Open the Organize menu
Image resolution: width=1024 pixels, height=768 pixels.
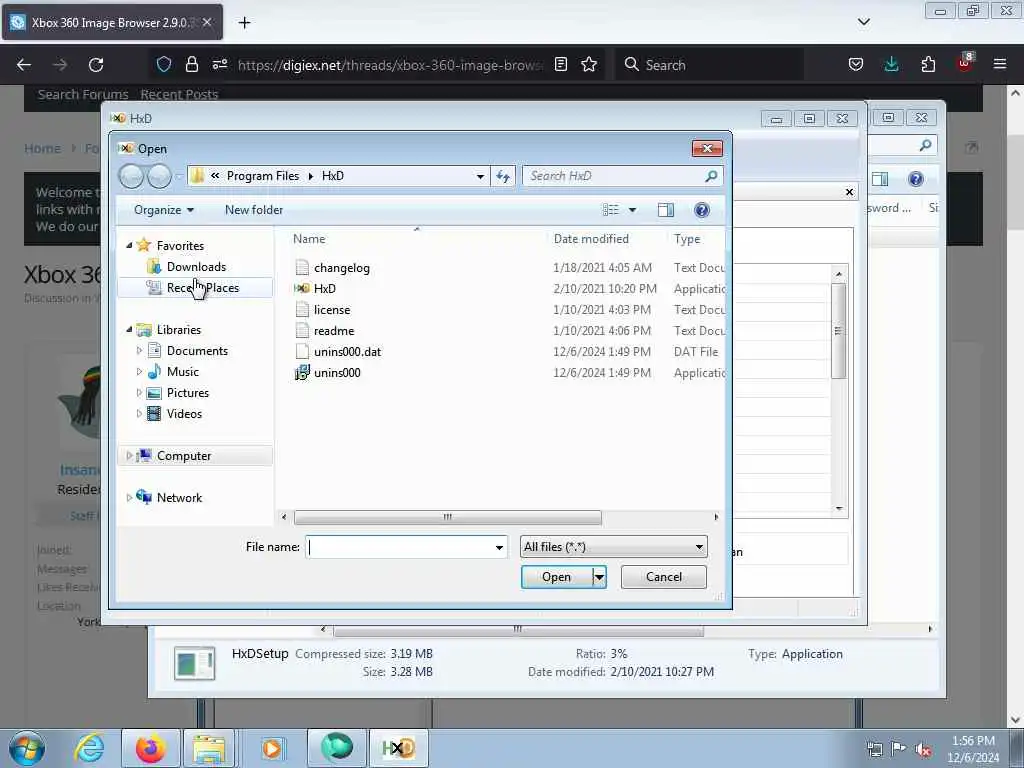pyautogui.click(x=164, y=210)
